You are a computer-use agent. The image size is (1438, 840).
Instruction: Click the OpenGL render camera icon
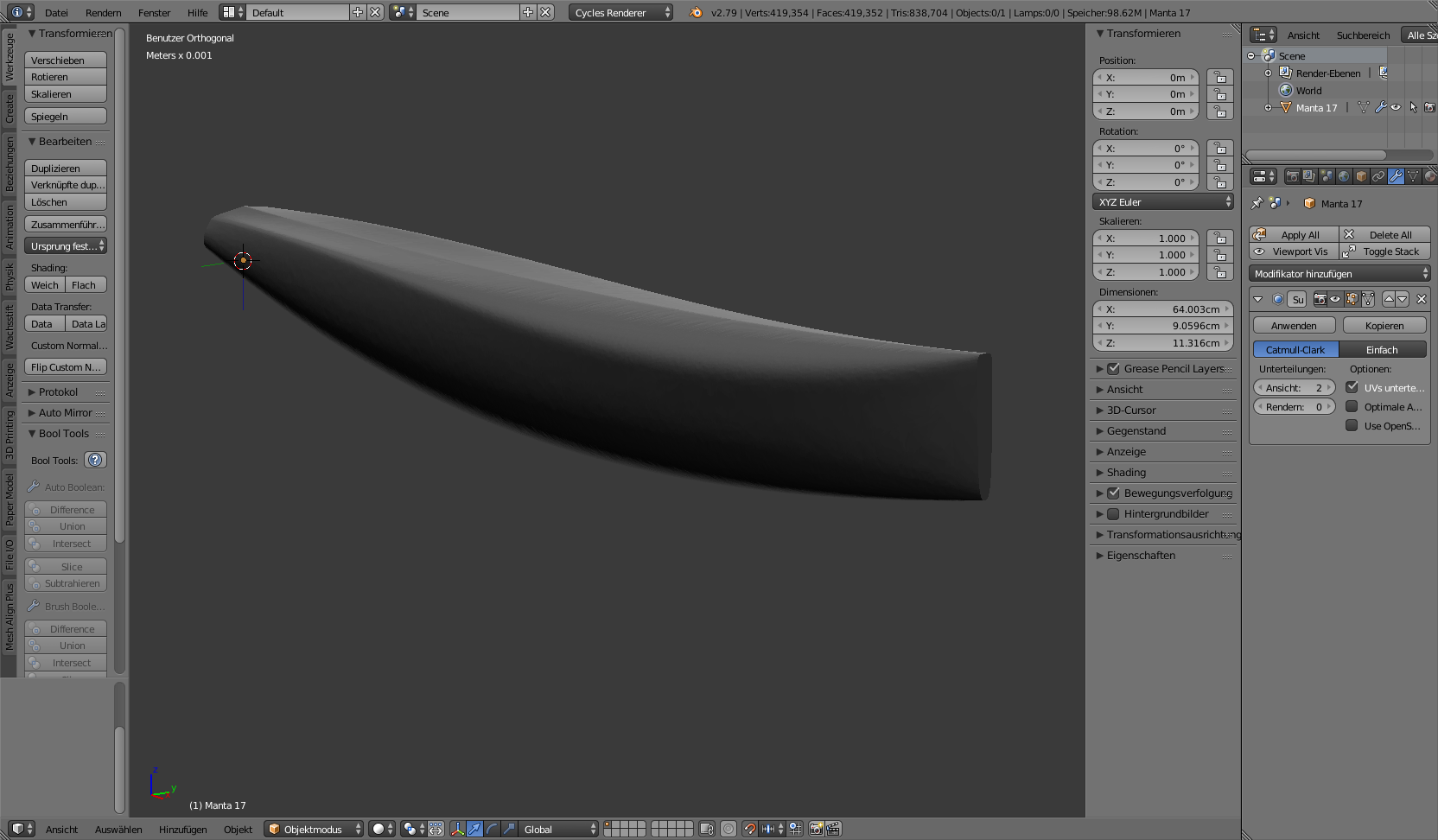pyautogui.click(x=816, y=829)
